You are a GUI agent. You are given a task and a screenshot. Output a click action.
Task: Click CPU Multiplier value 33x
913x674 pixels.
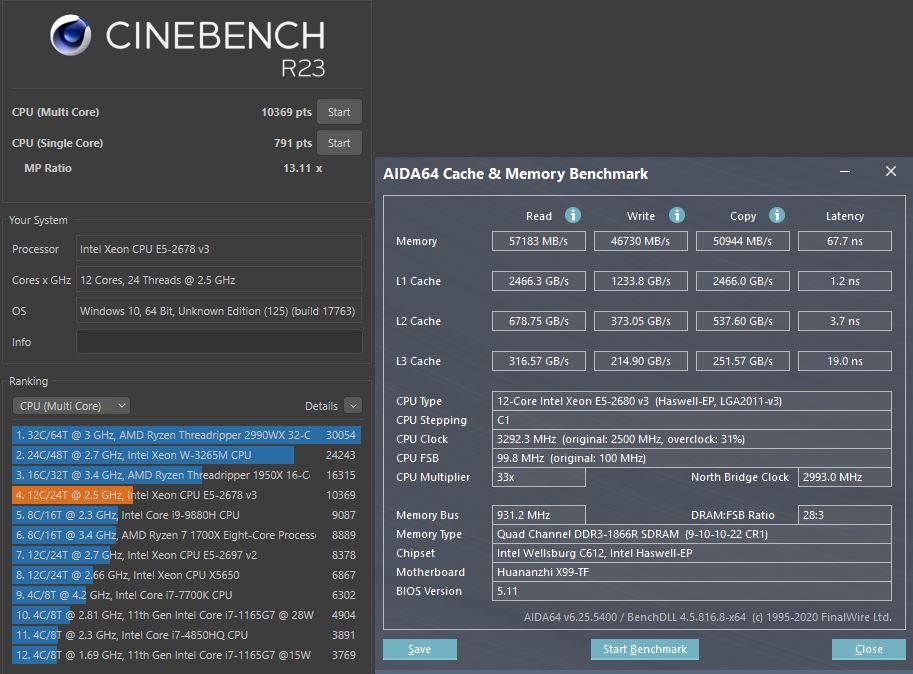539,477
